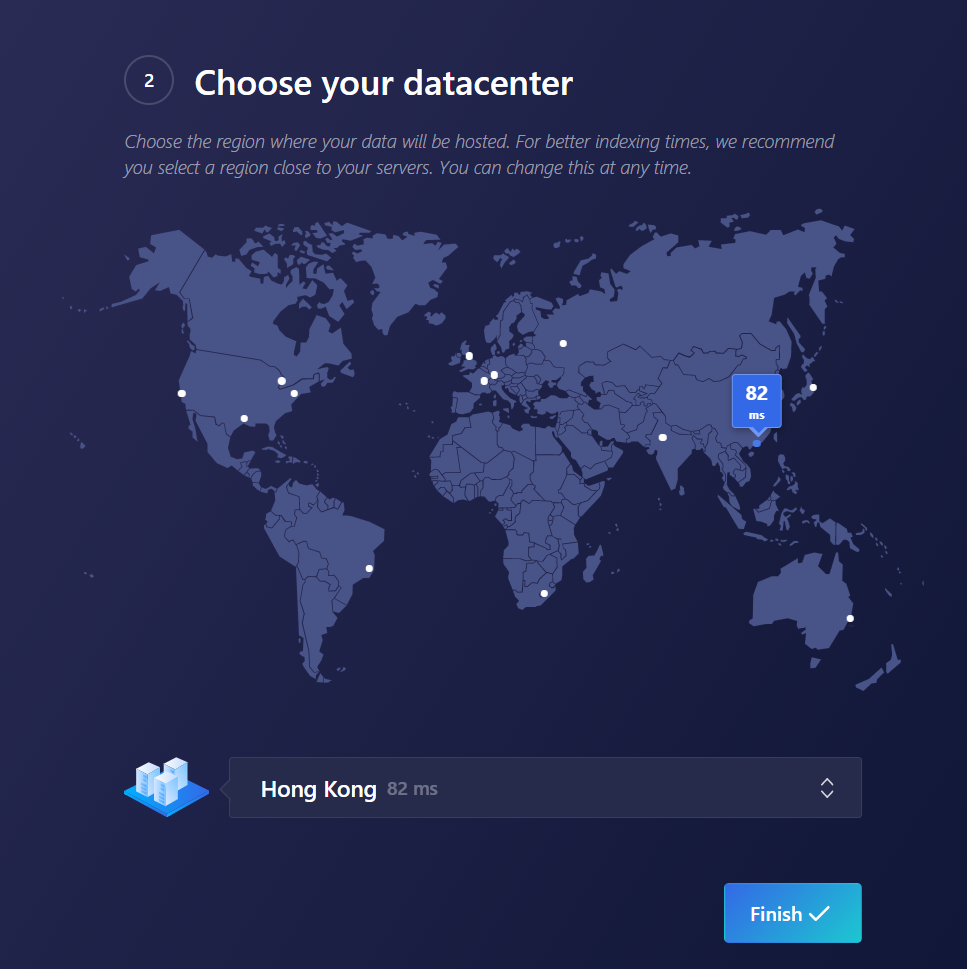This screenshot has width=967, height=969.
Task: Click the Finish button
Action: coord(792,913)
